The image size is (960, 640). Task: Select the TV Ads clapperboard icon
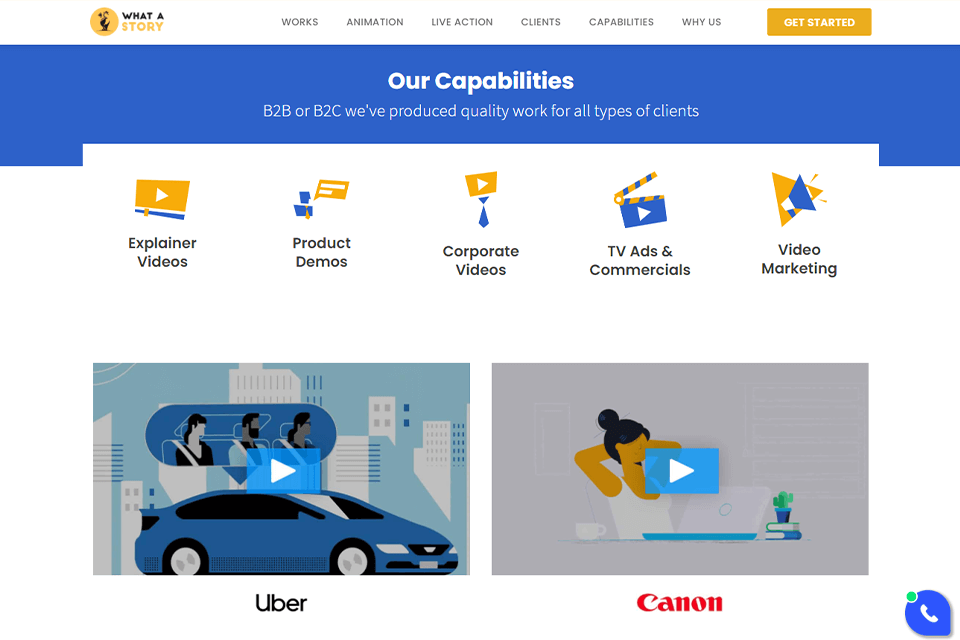click(640, 200)
